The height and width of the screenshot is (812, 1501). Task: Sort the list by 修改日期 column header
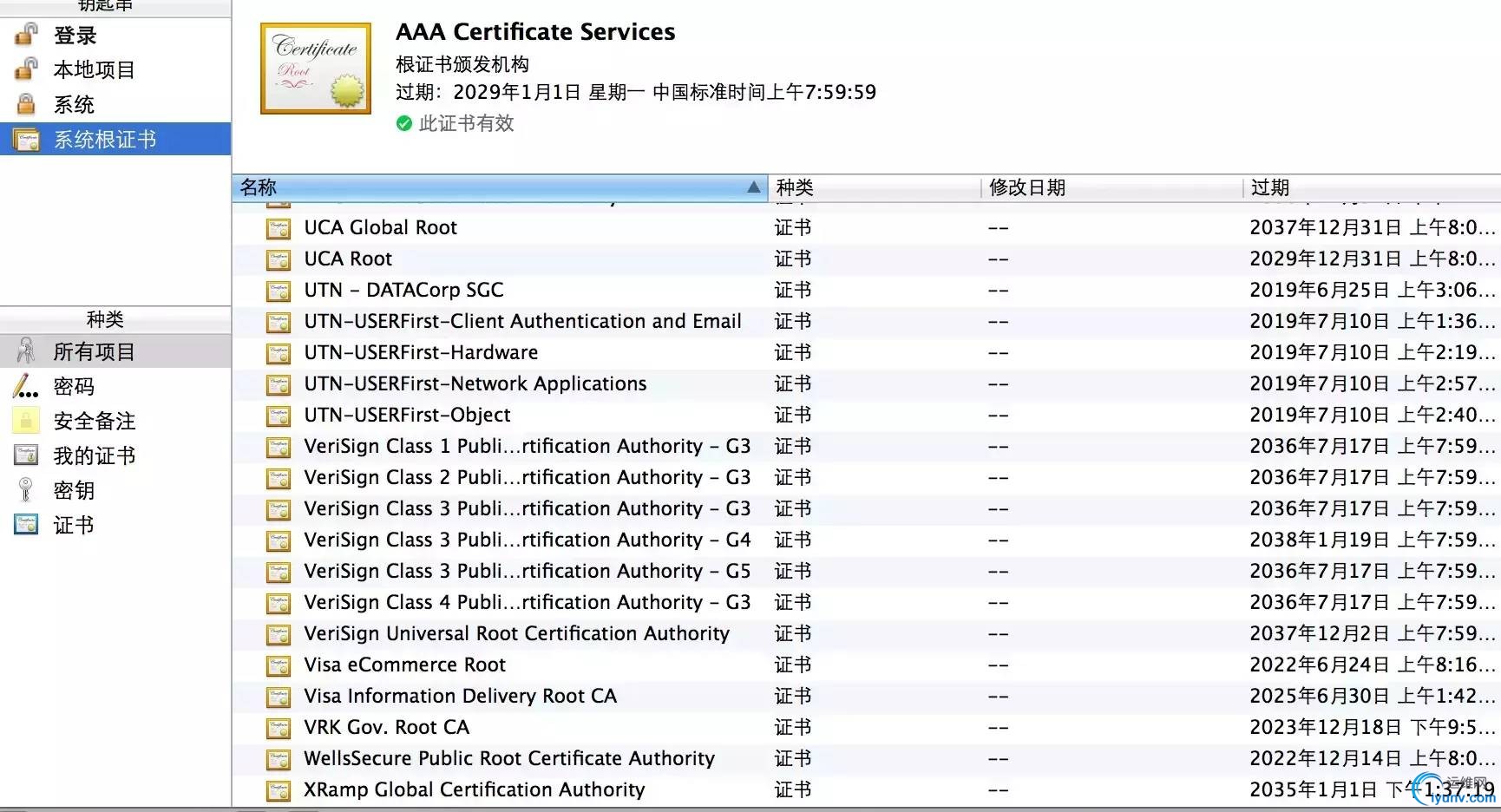pos(1111,187)
